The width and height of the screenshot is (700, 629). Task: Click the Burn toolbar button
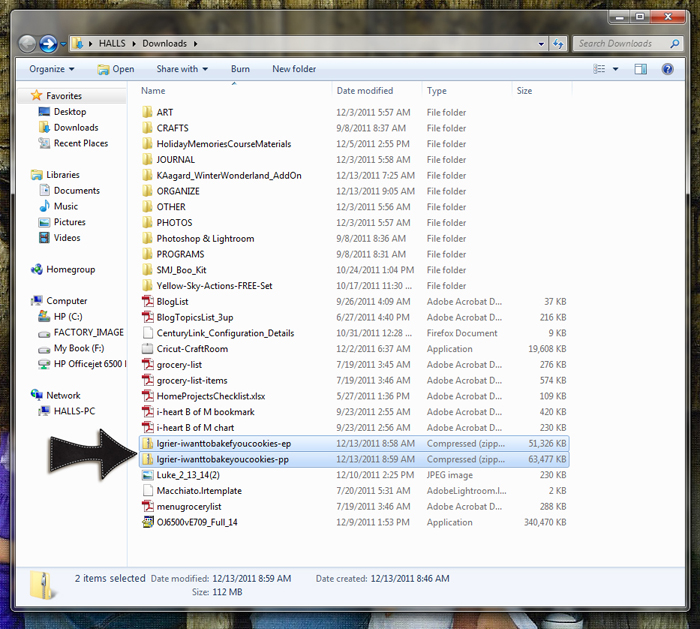click(240, 69)
